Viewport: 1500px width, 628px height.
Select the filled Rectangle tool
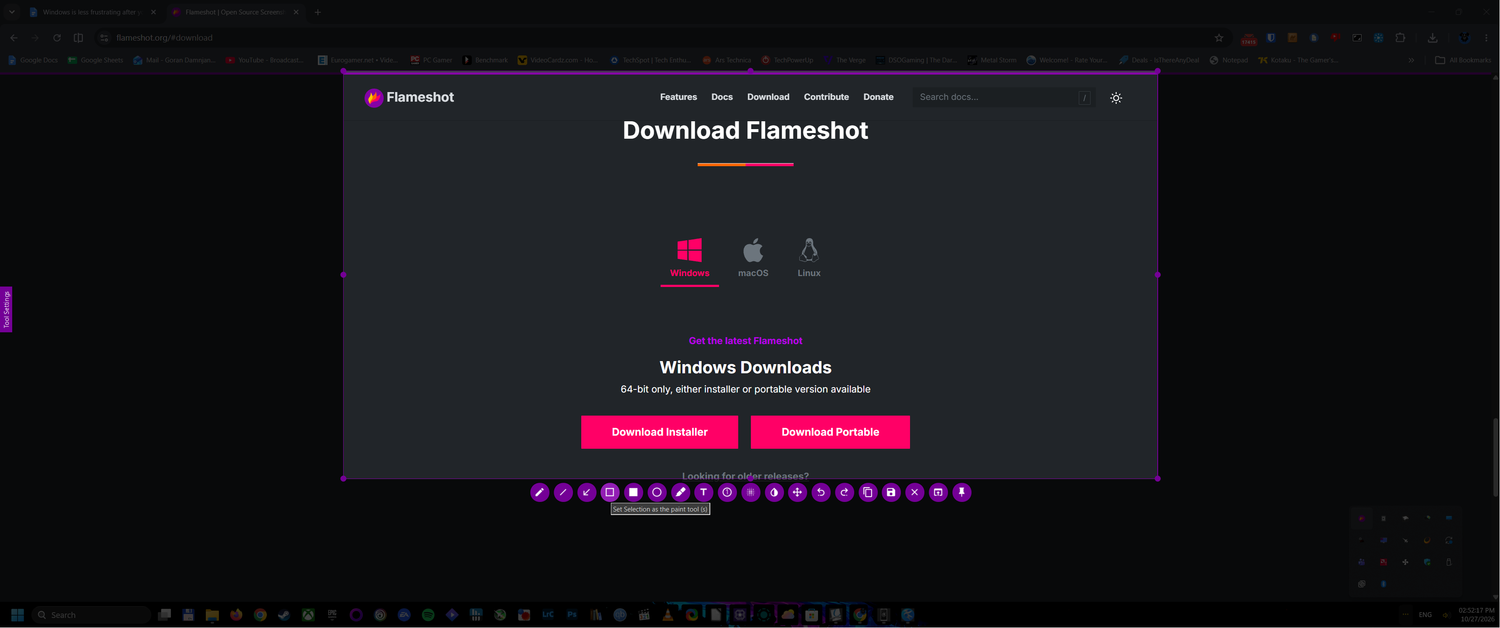633,492
